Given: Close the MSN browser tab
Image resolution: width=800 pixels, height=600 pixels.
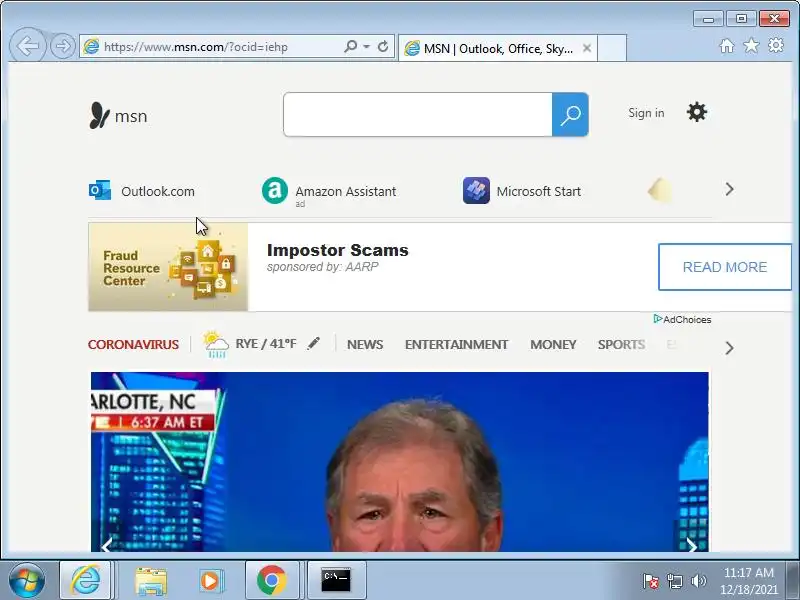Looking at the screenshot, I should click(x=587, y=48).
